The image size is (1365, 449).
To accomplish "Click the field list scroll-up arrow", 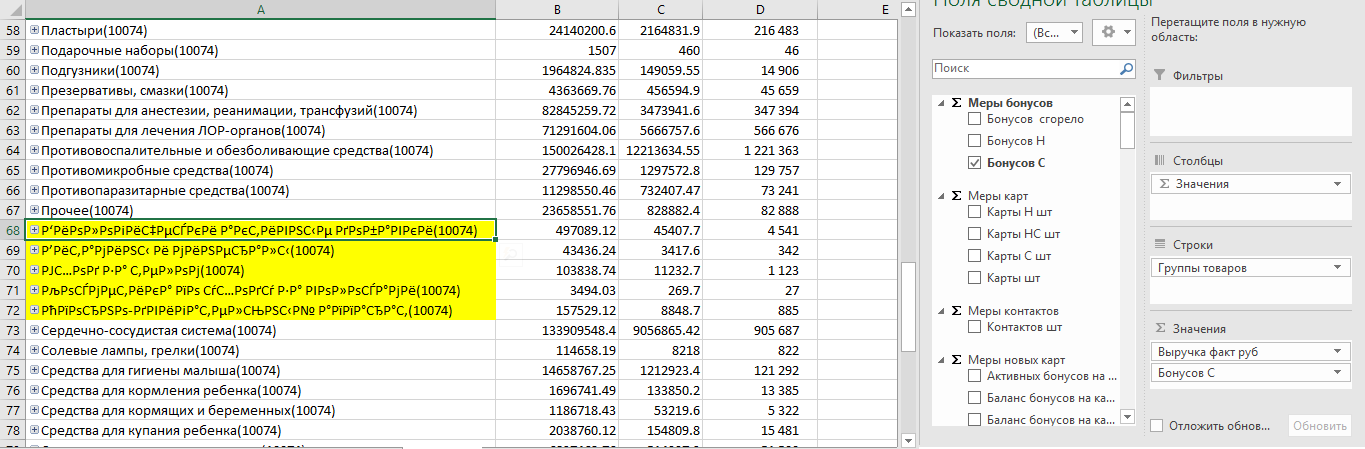I will [x=1128, y=103].
